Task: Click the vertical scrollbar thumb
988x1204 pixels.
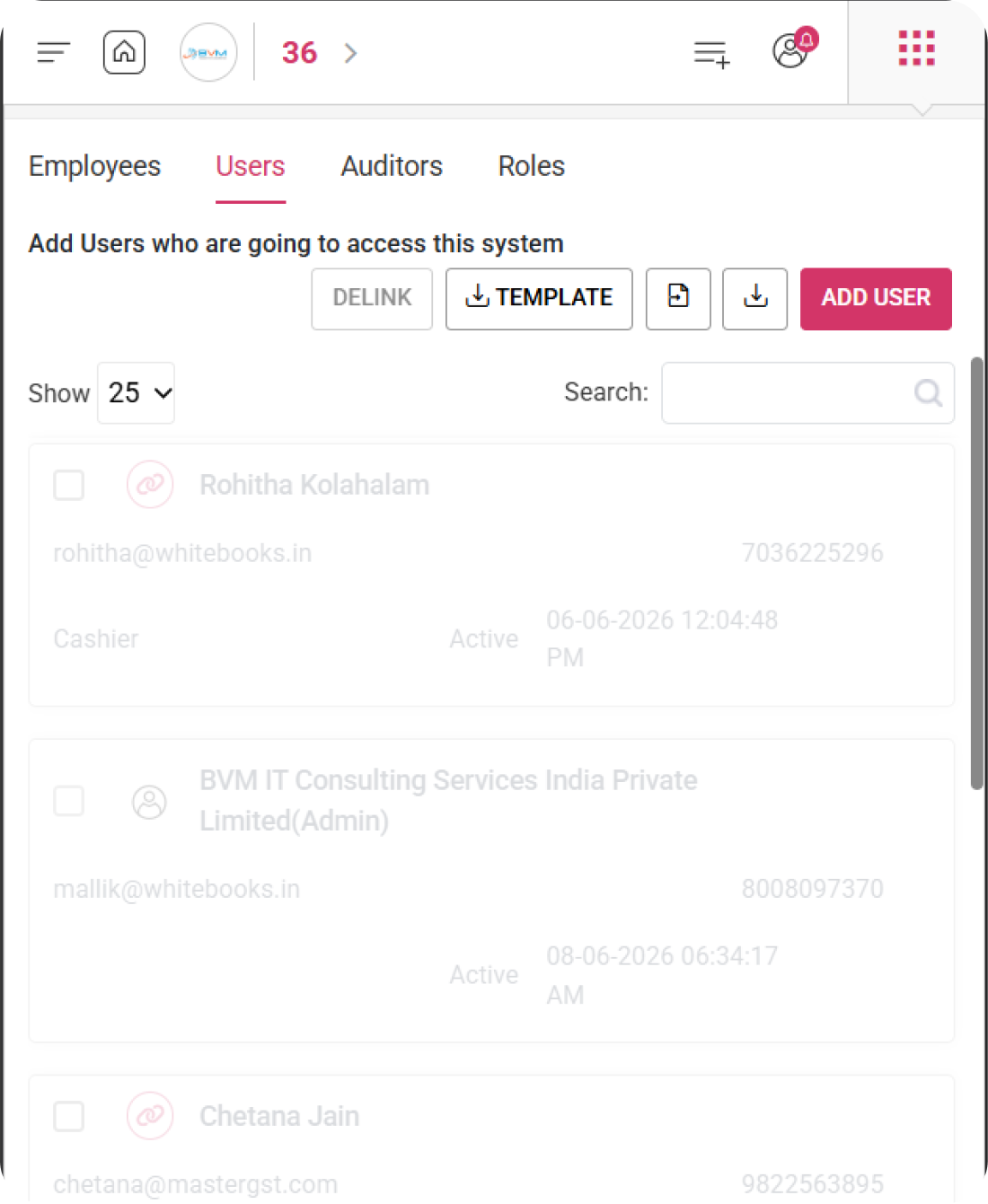Action: click(x=977, y=573)
